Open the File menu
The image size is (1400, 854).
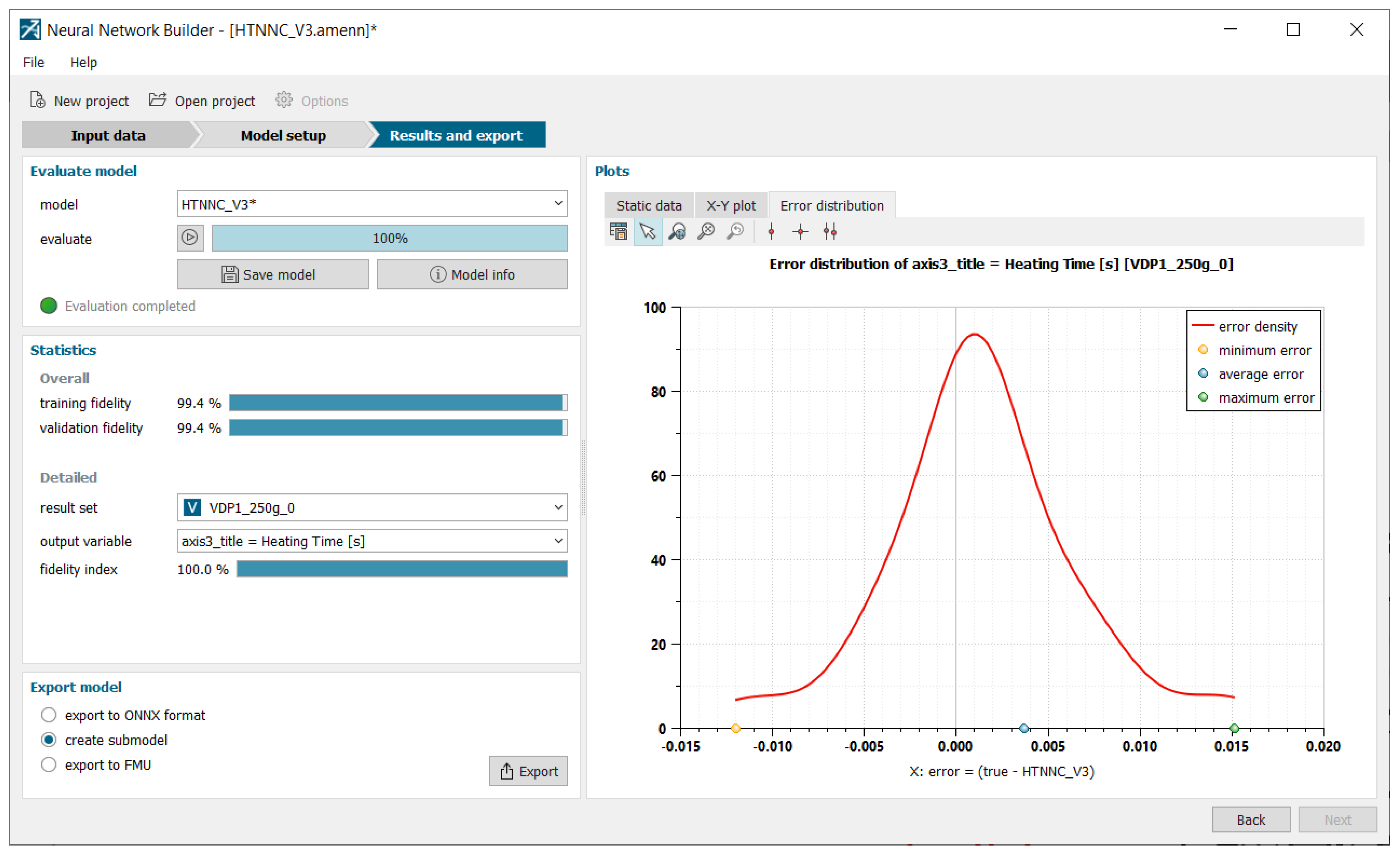tap(33, 62)
